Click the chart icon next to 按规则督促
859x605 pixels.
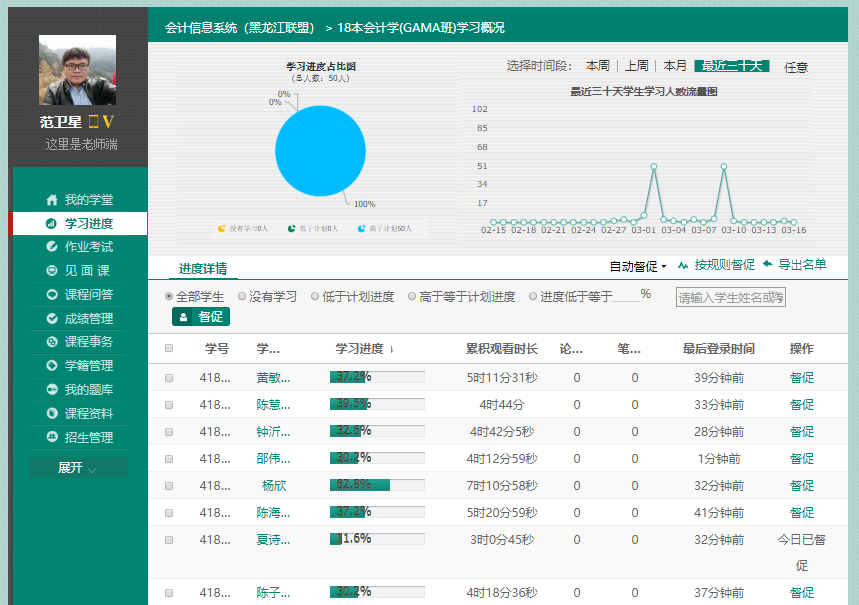pyautogui.click(x=683, y=265)
